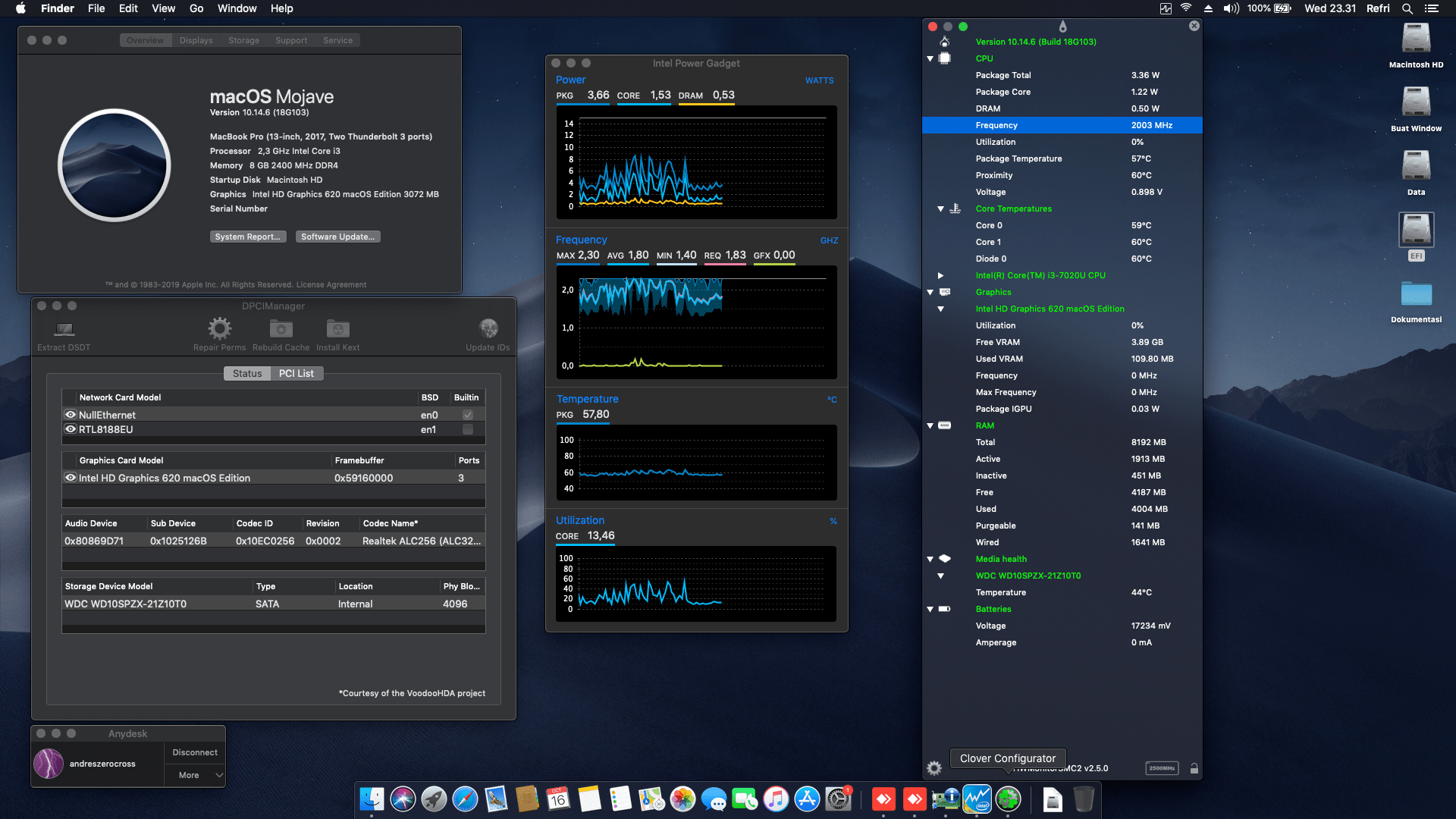This screenshot has height=819, width=1456.
Task: Click Install Kext icon
Action: click(338, 328)
